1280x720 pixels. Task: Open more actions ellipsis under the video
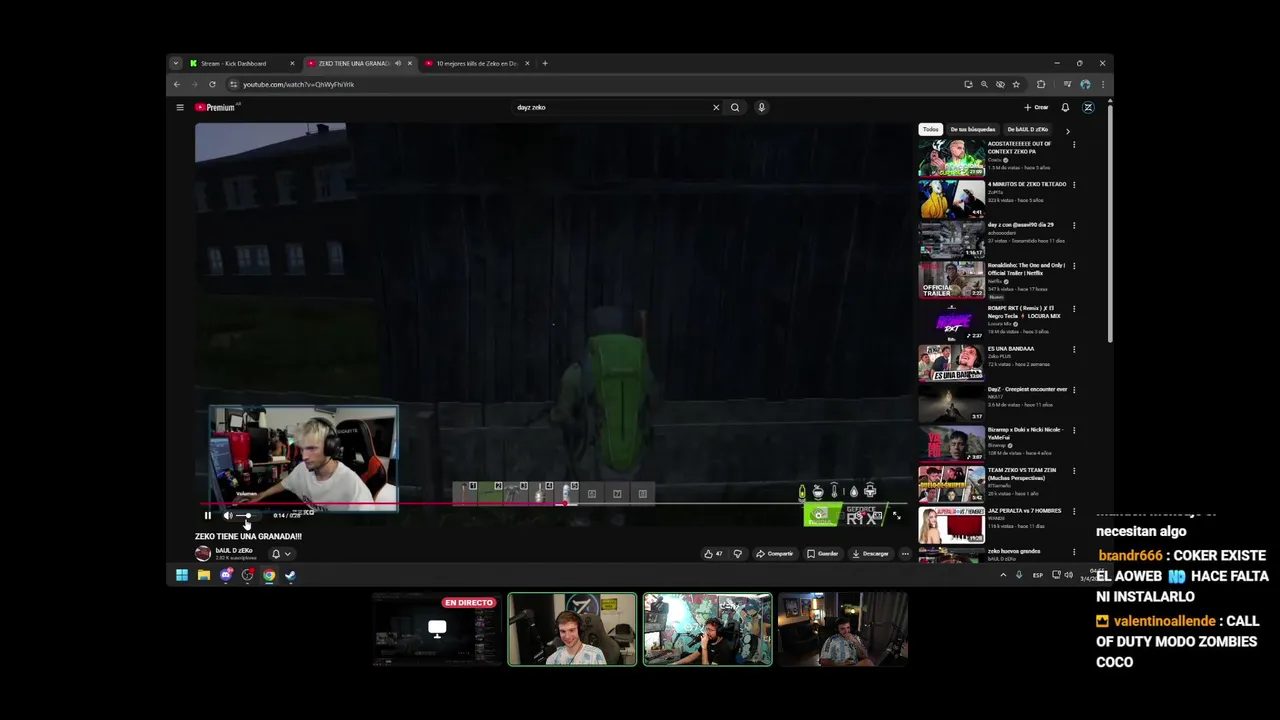(x=905, y=554)
